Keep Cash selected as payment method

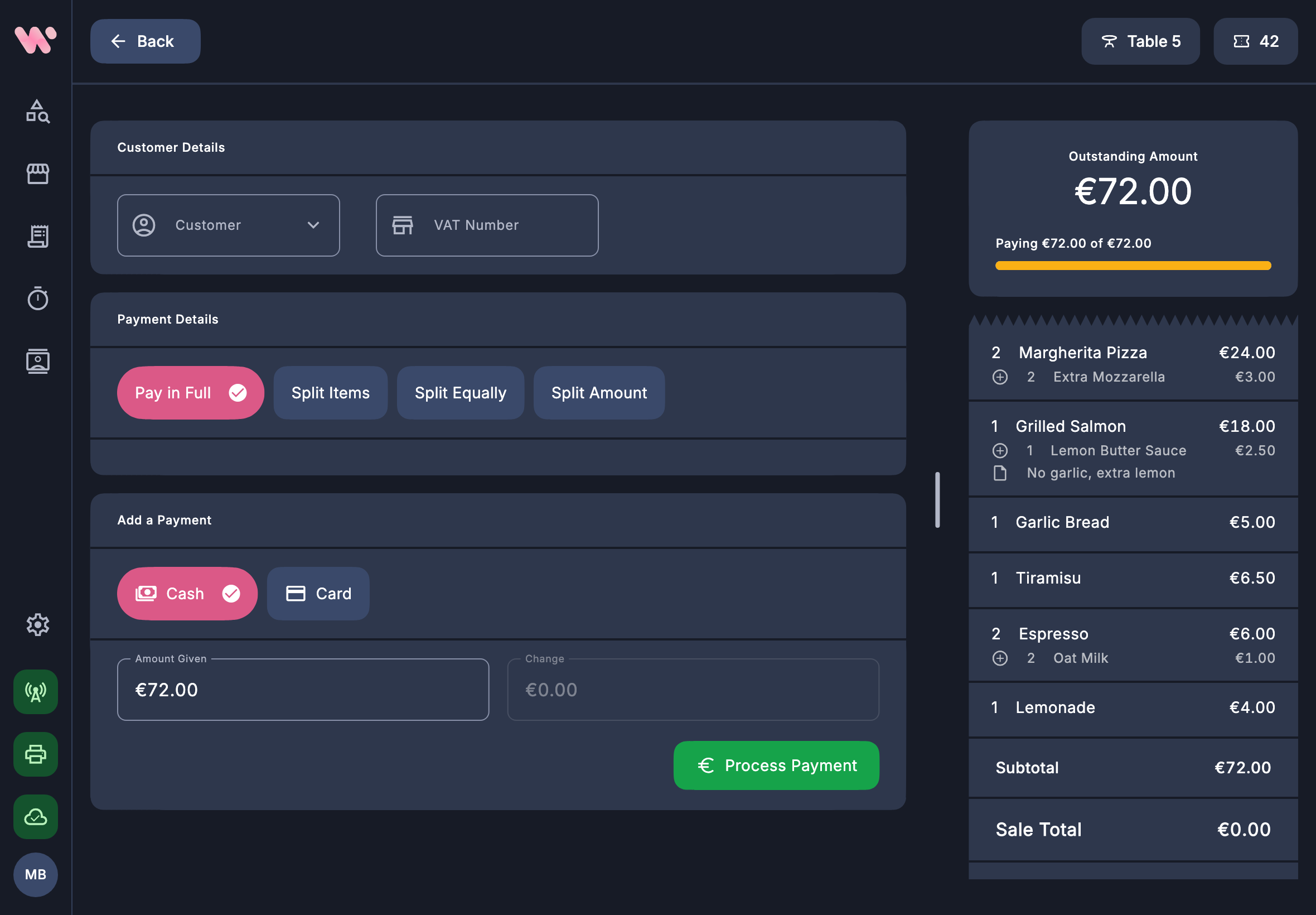click(x=186, y=594)
